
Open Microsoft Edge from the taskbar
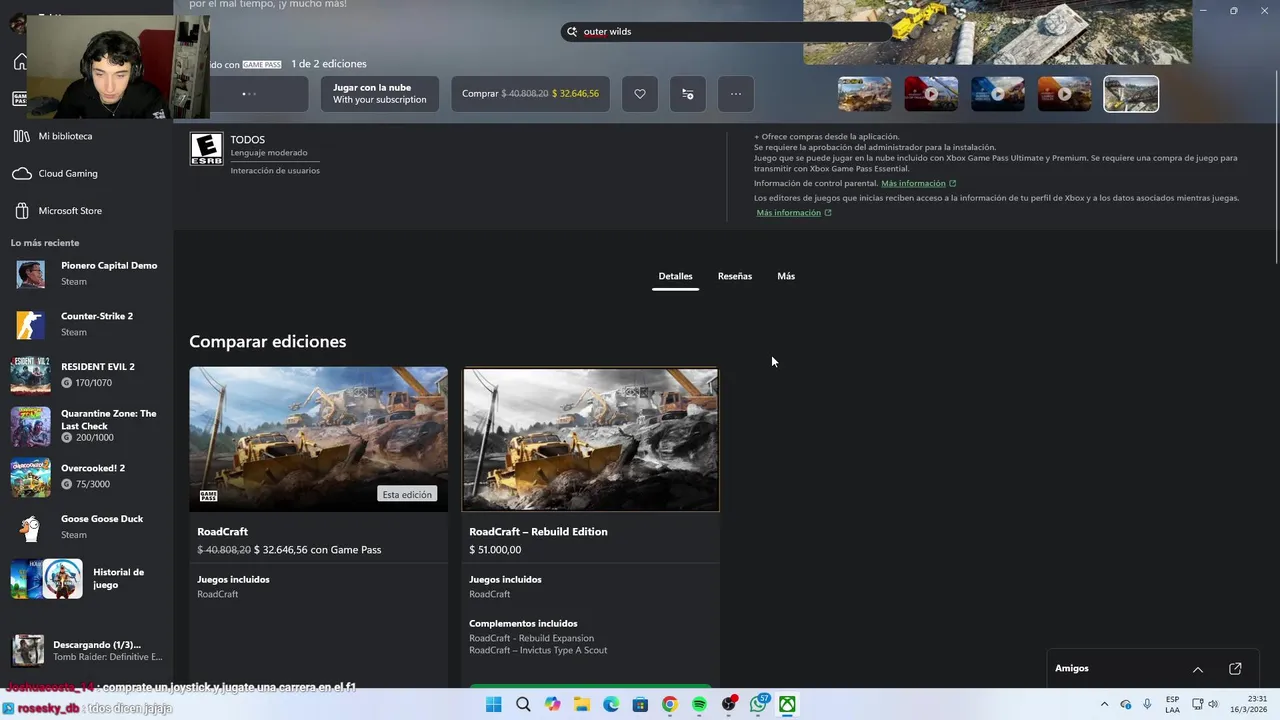pos(611,705)
